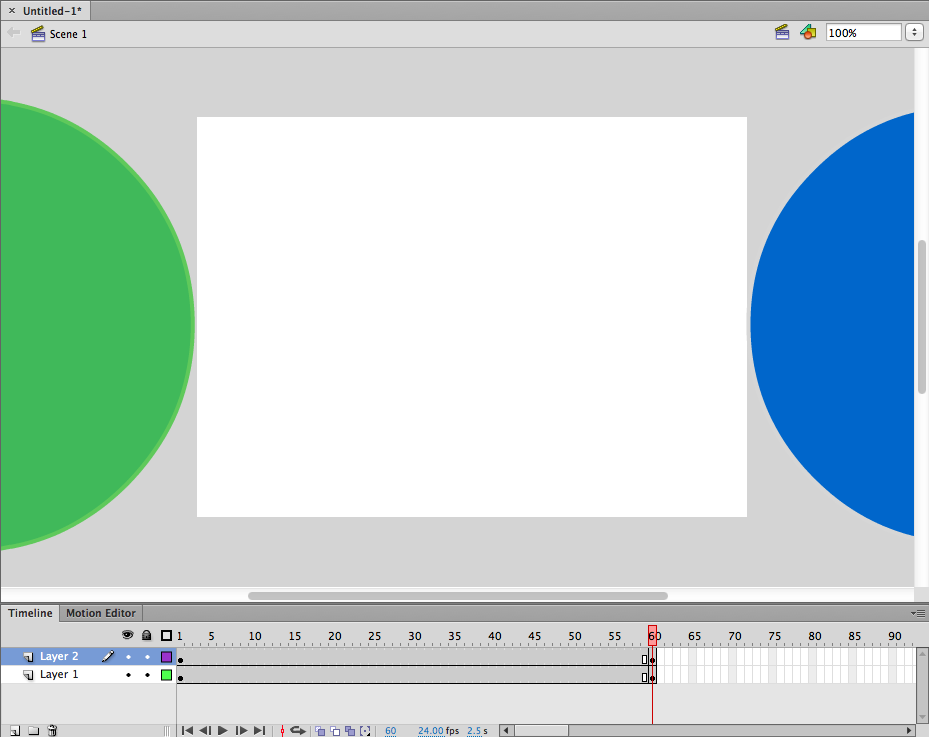
Task: Toggle visibility dot for Layer 2
Action: (x=128, y=657)
